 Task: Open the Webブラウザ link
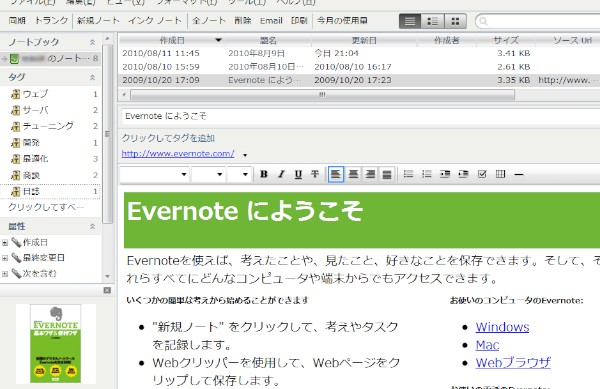coord(513,363)
